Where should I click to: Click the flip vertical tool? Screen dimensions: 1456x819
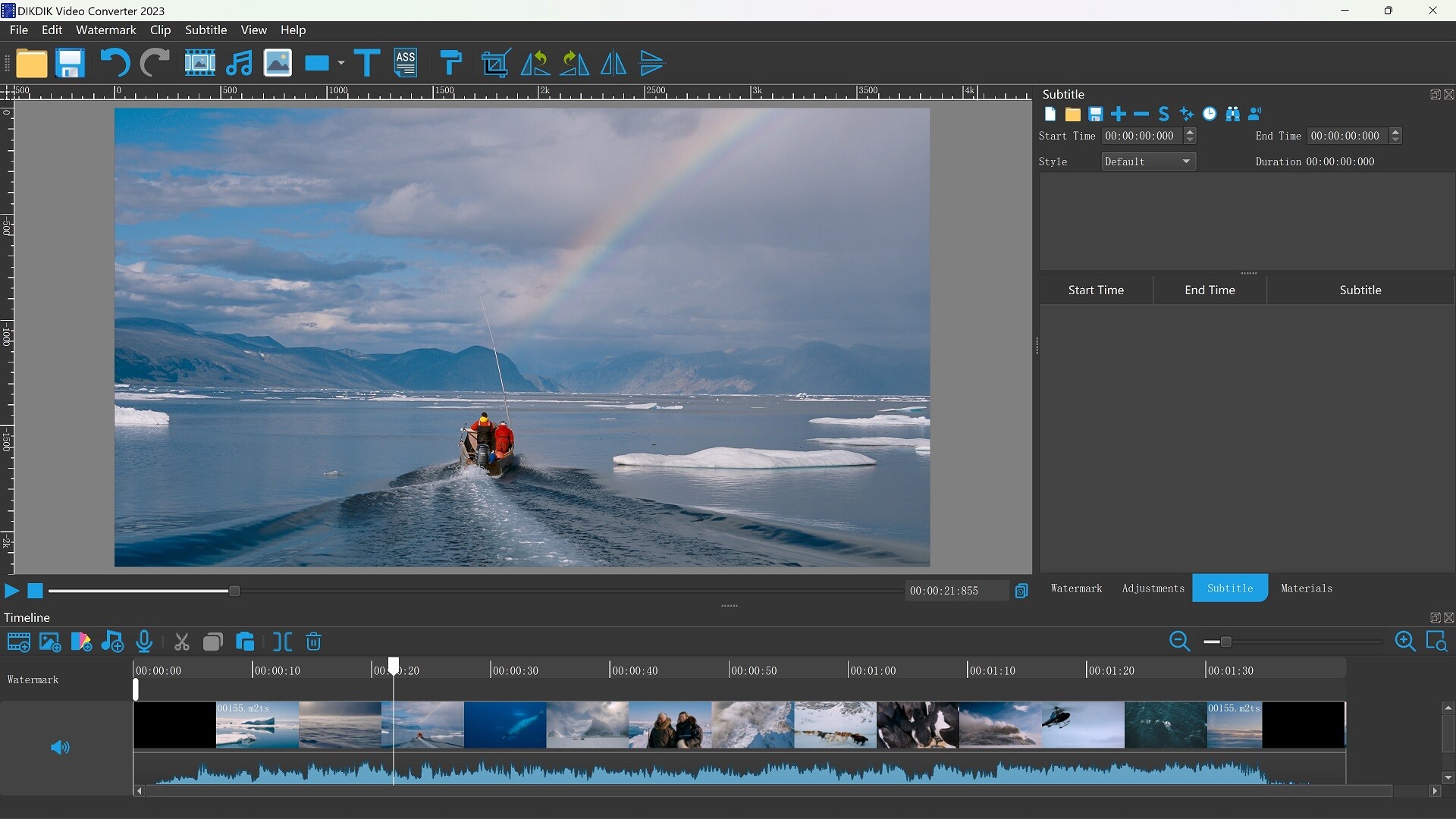pyautogui.click(x=652, y=63)
